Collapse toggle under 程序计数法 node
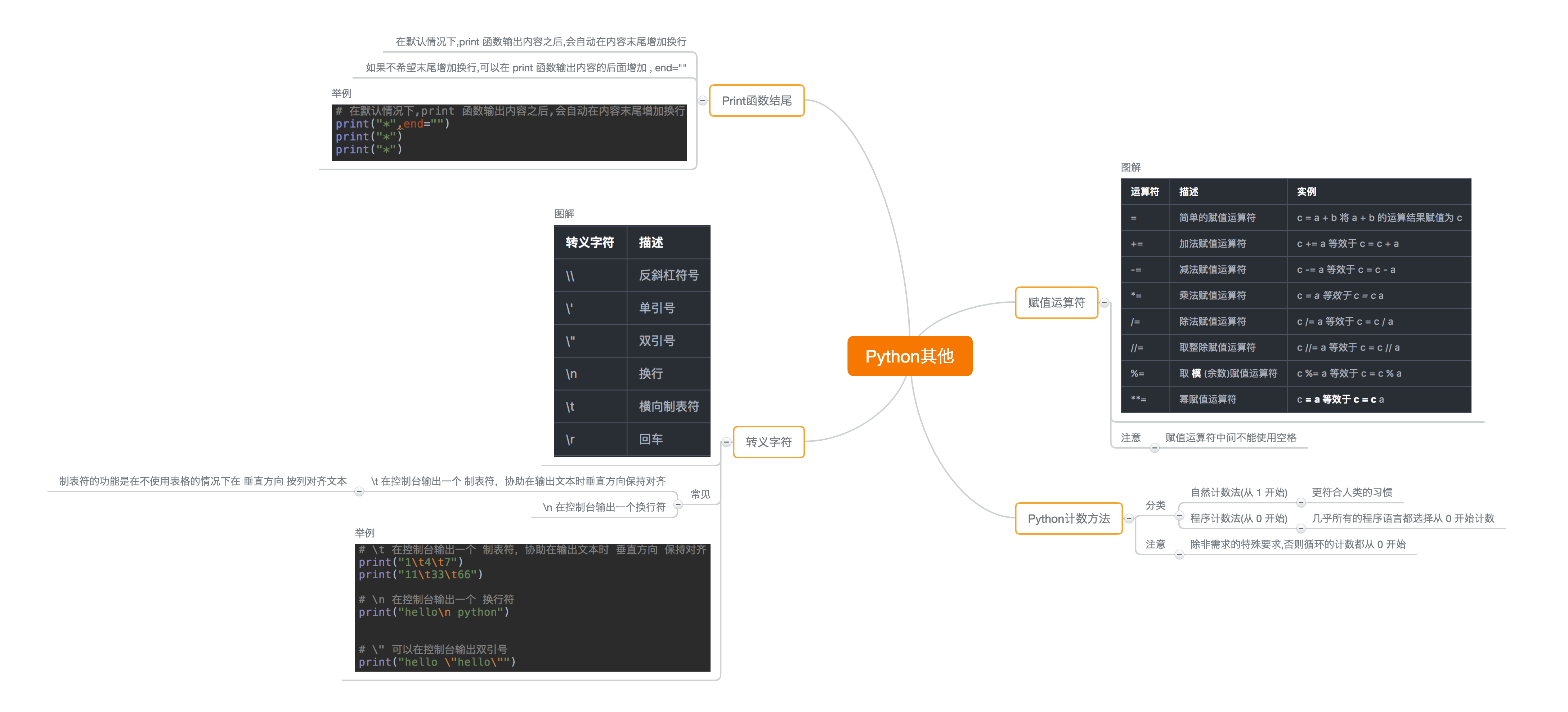The image size is (1568, 712). pos(1301,529)
